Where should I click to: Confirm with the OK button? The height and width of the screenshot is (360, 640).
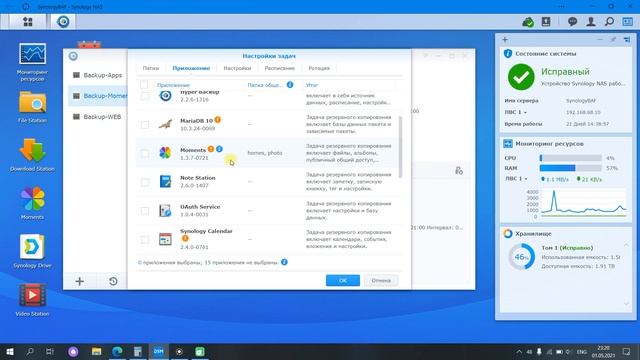(343, 280)
